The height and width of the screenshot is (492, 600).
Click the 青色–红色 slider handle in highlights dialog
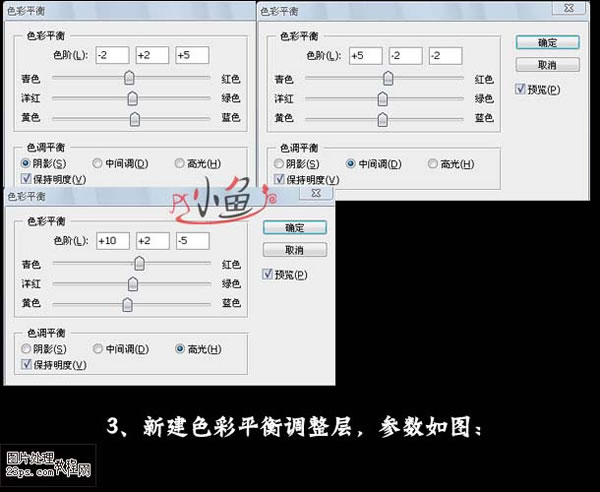(139, 263)
